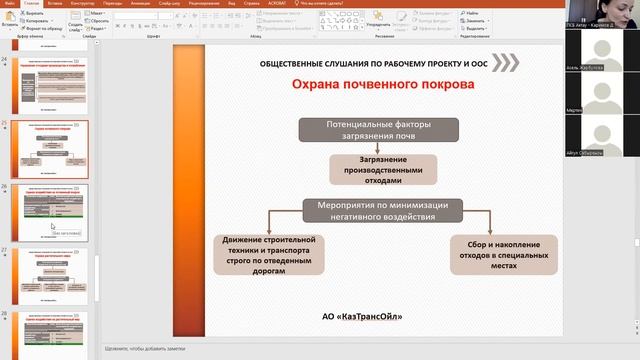Image resolution: width=640 pixels, height=360 pixels.
Task: Select 'Загрязнение производственными отходами' box
Action: (383, 169)
